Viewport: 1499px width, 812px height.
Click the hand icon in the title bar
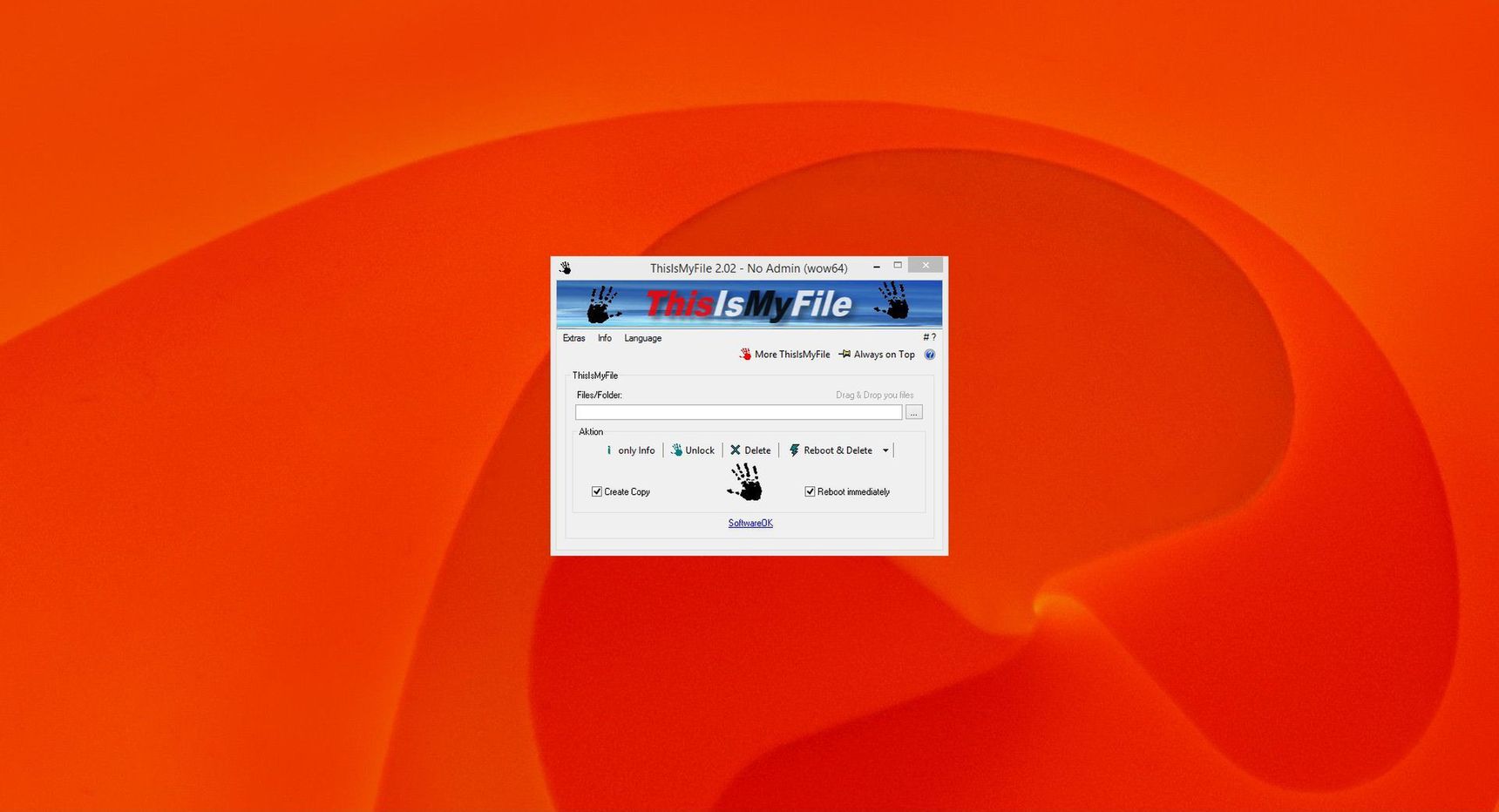point(565,267)
